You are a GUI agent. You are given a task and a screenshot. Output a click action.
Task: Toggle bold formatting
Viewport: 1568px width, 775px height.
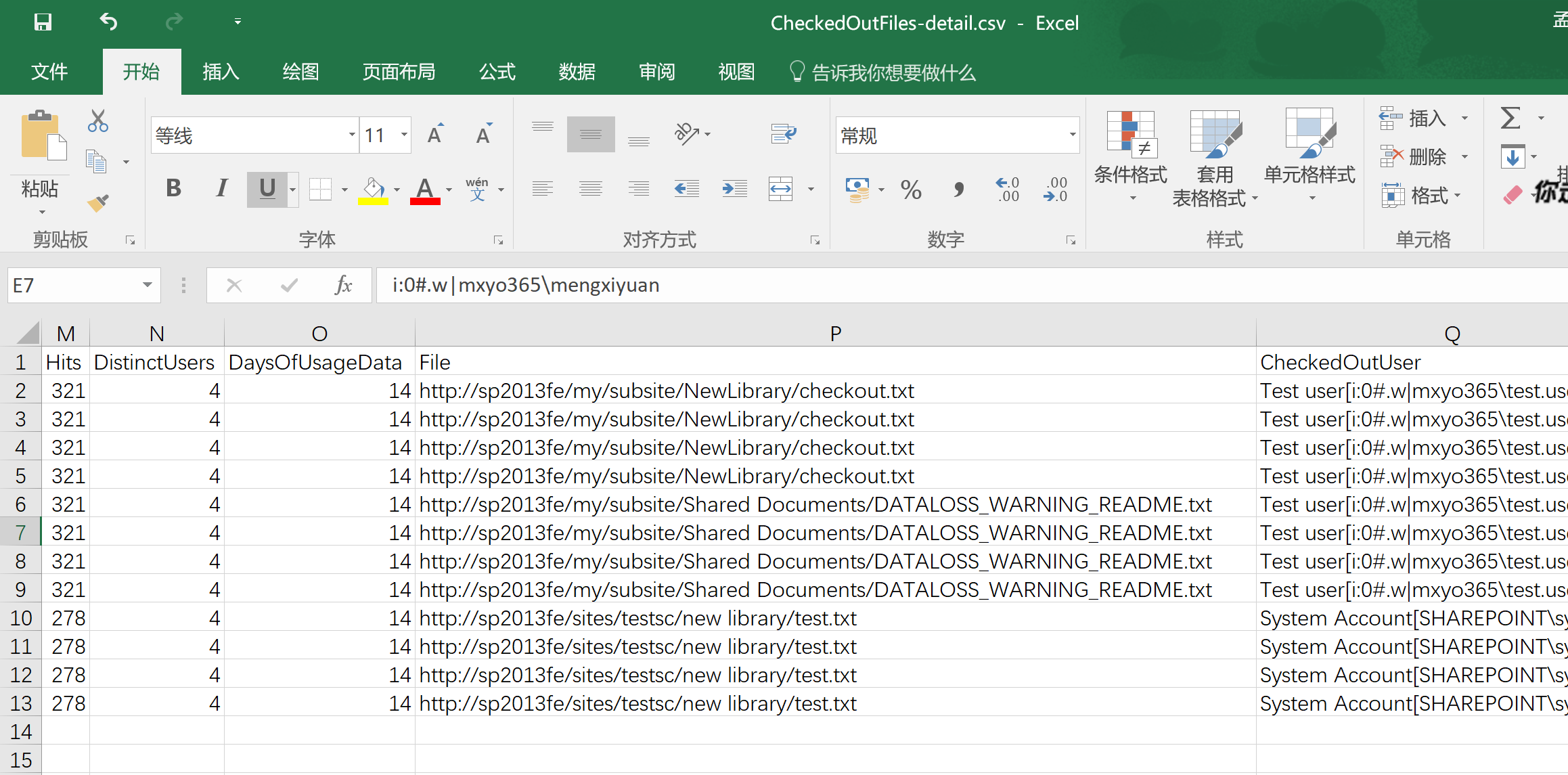pyautogui.click(x=173, y=188)
